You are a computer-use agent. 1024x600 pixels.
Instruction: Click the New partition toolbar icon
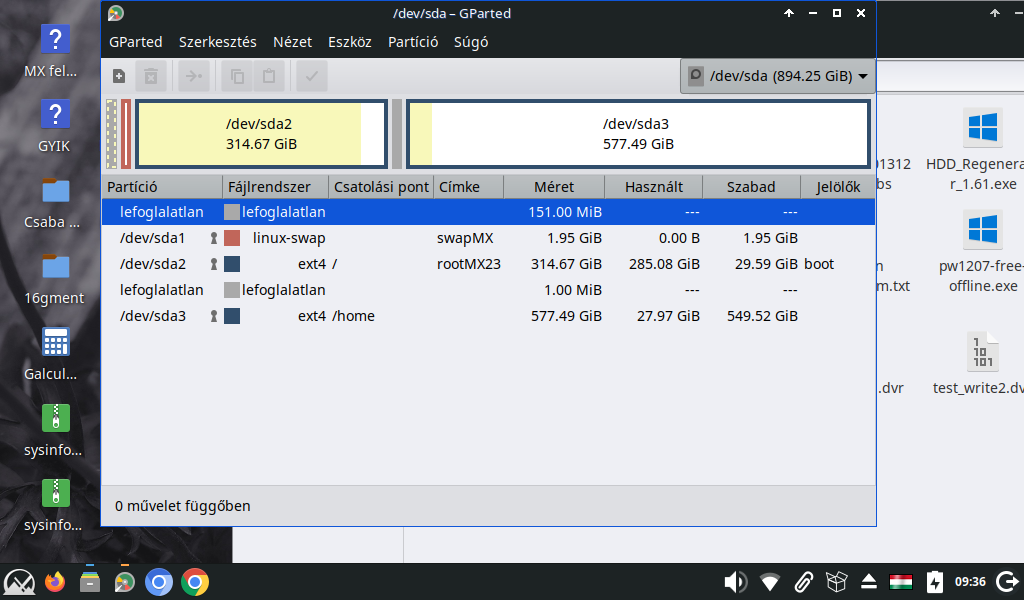click(x=119, y=76)
